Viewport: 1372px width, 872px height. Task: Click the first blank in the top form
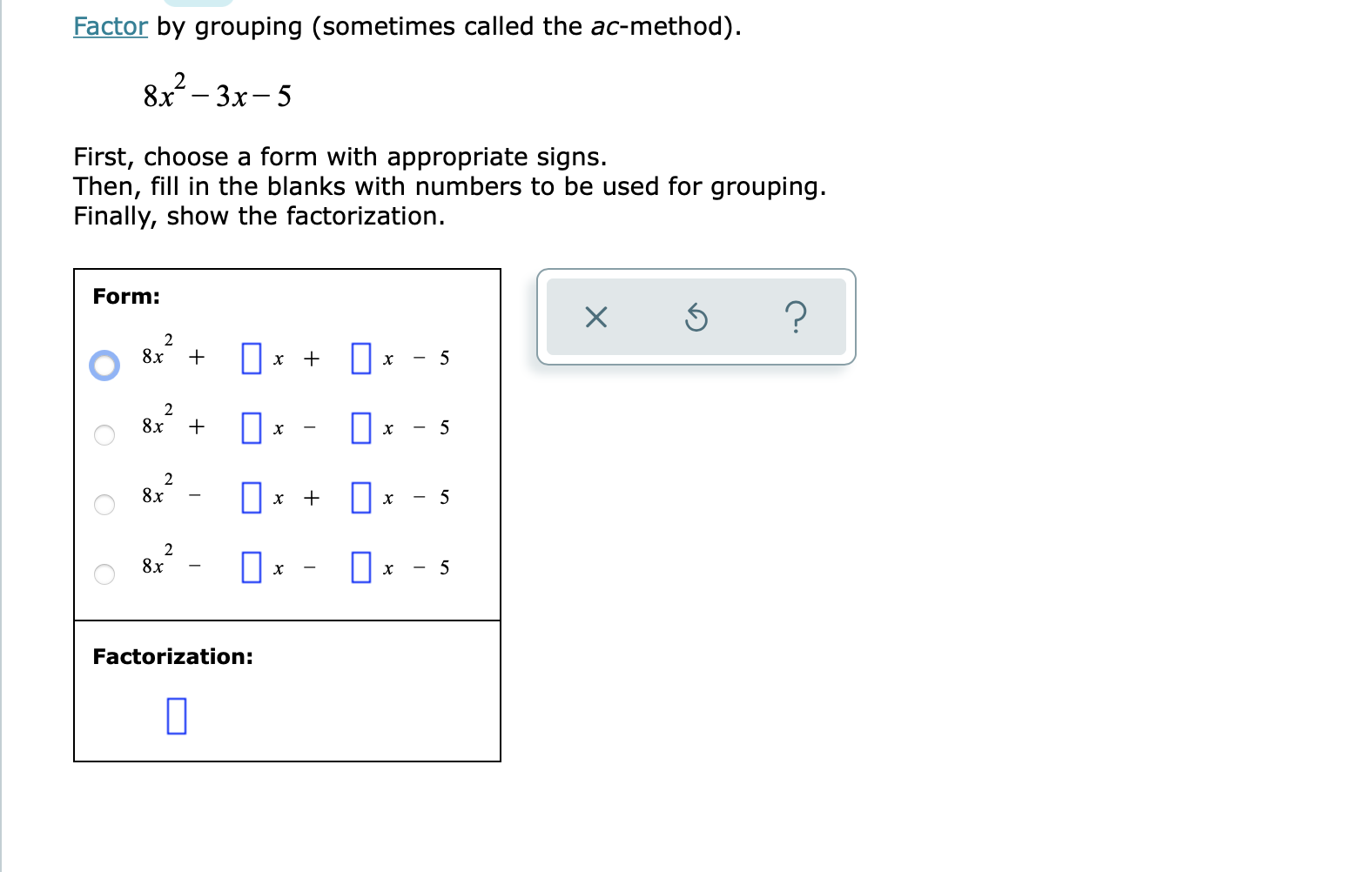(x=252, y=357)
